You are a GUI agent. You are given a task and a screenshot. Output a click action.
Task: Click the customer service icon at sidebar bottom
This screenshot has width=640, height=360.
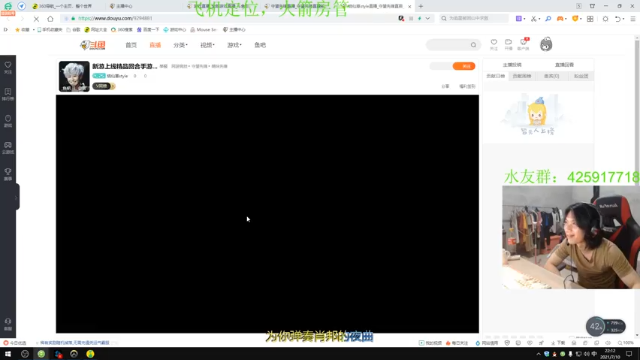tap(8, 324)
